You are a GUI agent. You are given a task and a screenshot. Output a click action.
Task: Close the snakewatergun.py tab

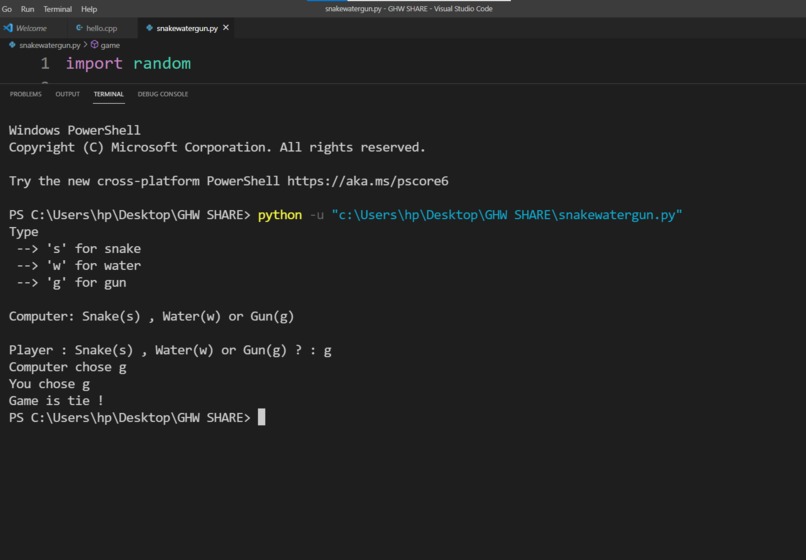(x=226, y=28)
